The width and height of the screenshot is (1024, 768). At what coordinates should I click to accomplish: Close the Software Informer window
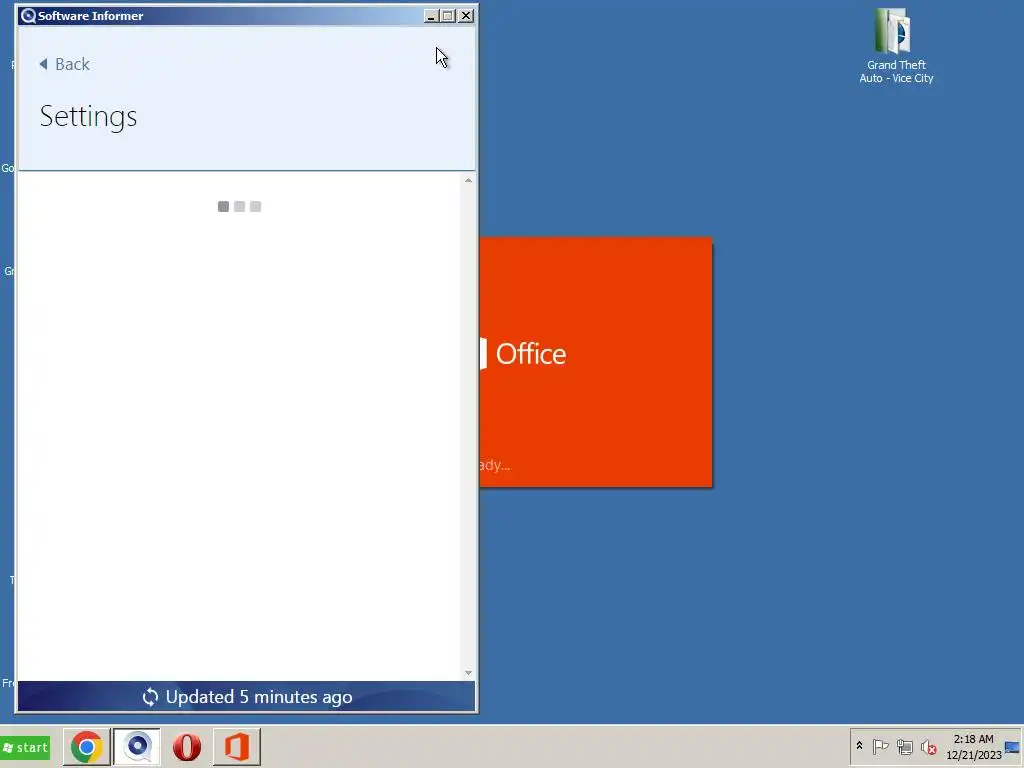466,16
